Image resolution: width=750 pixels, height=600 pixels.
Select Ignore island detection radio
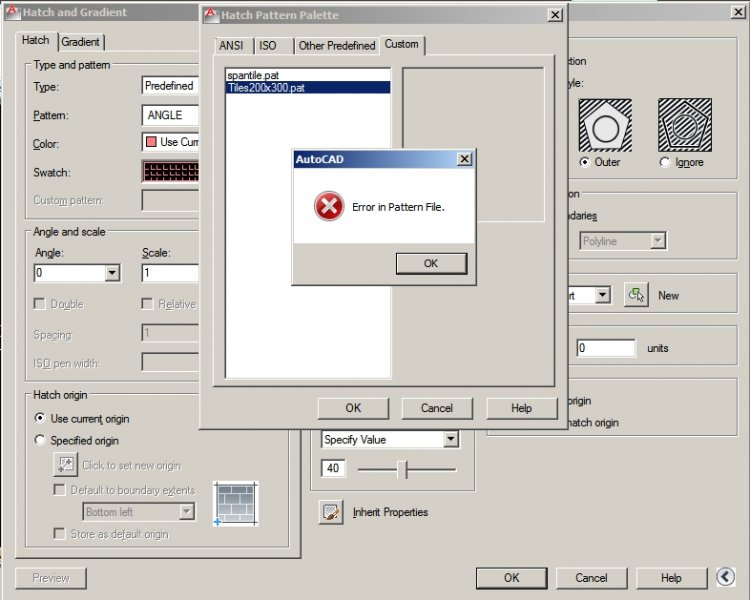(665, 162)
